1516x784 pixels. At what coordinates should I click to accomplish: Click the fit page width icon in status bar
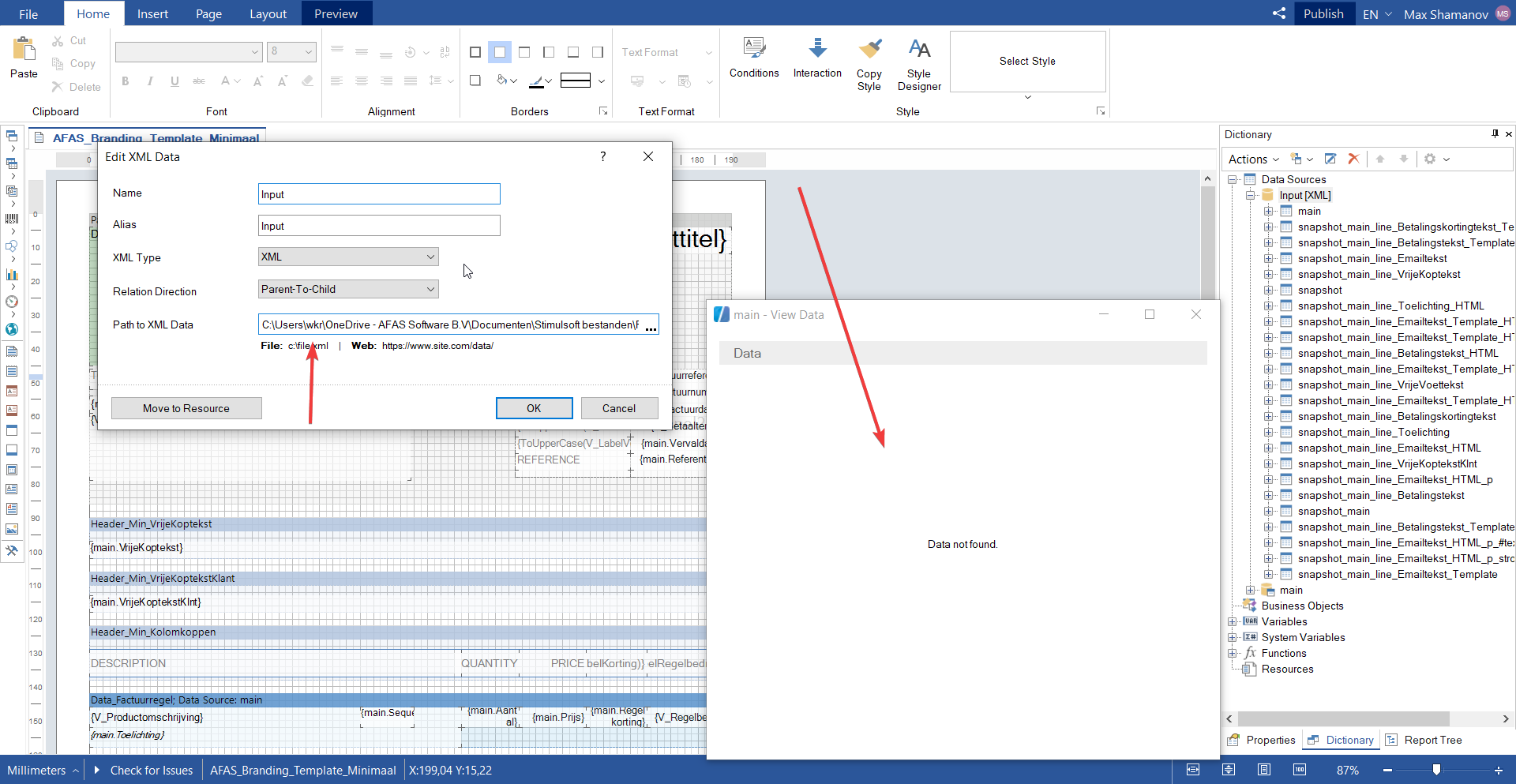[1193, 770]
